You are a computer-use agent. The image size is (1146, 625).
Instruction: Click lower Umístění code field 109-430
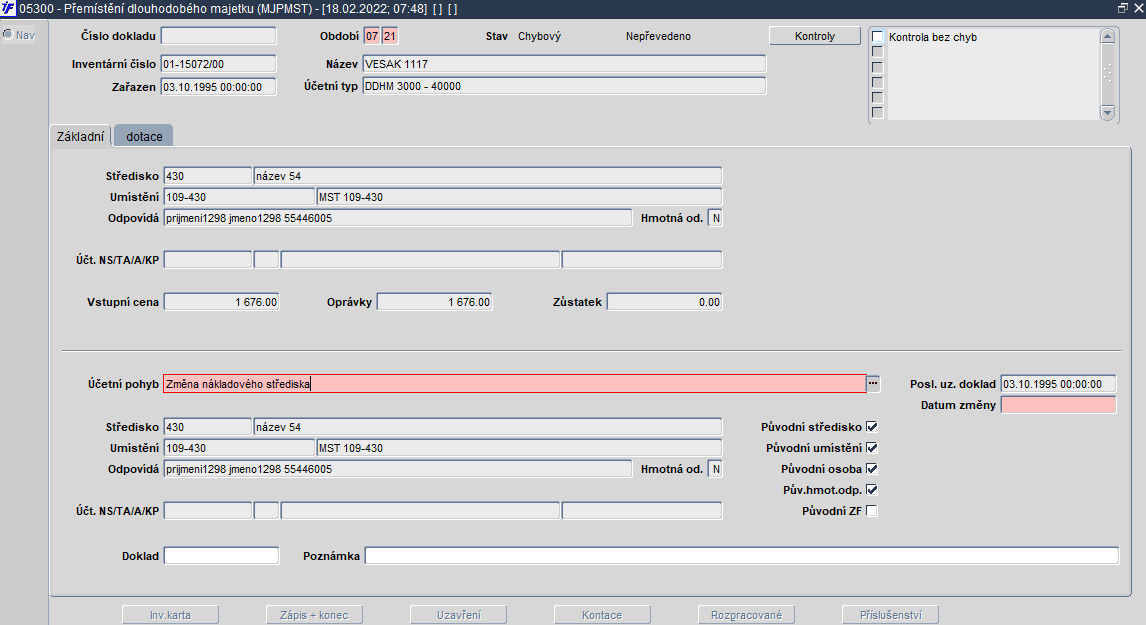point(239,448)
